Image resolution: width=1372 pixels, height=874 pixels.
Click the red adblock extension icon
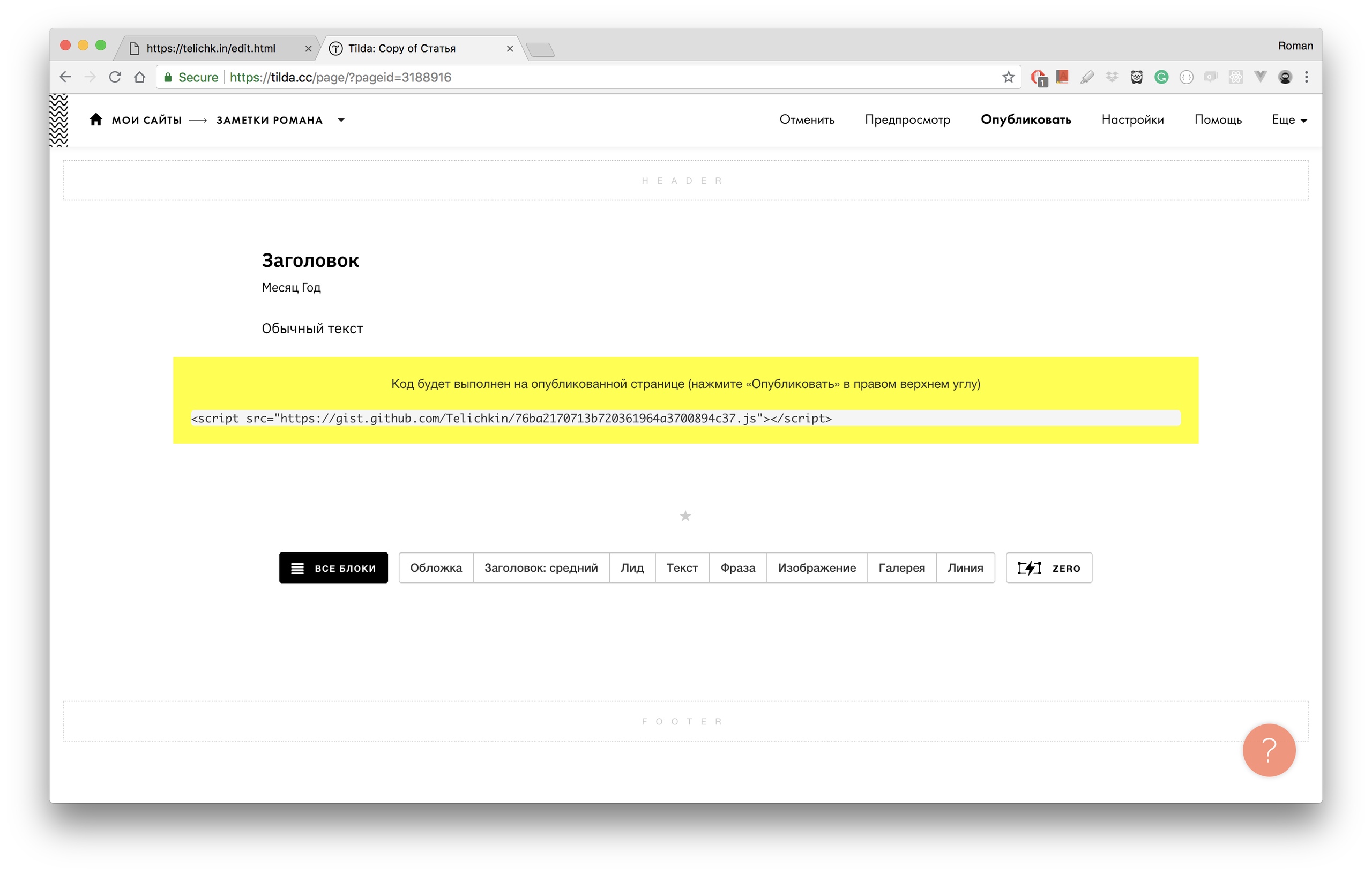[x=1038, y=78]
